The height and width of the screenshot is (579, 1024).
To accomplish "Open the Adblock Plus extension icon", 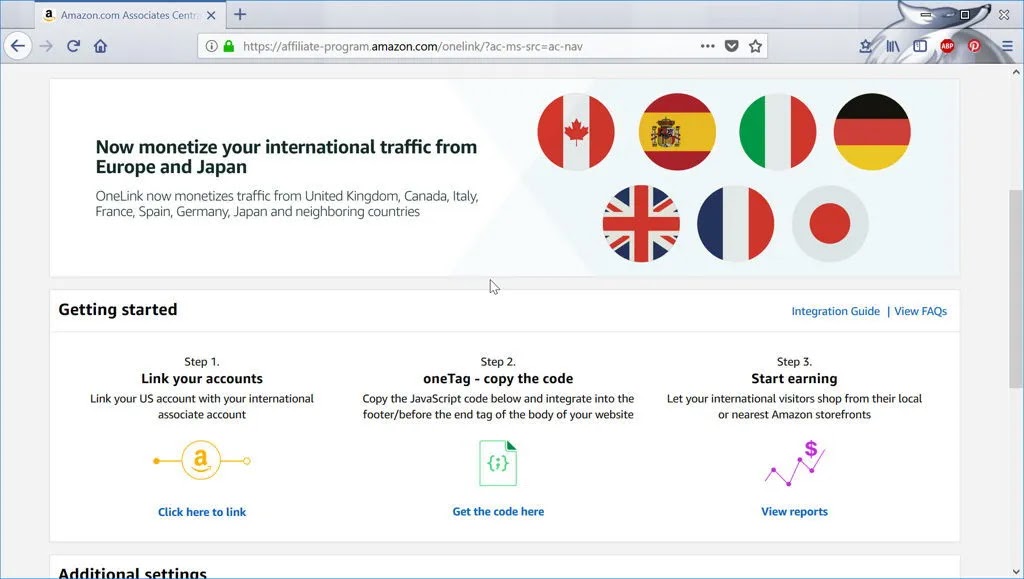I will 947,46.
